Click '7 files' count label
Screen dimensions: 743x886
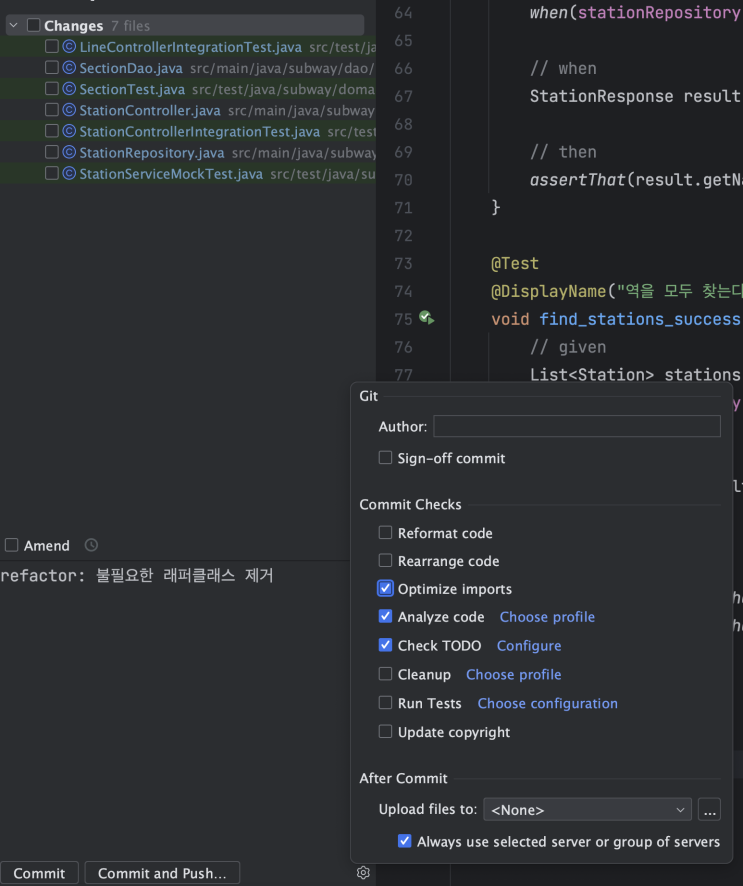[x=131, y=26]
